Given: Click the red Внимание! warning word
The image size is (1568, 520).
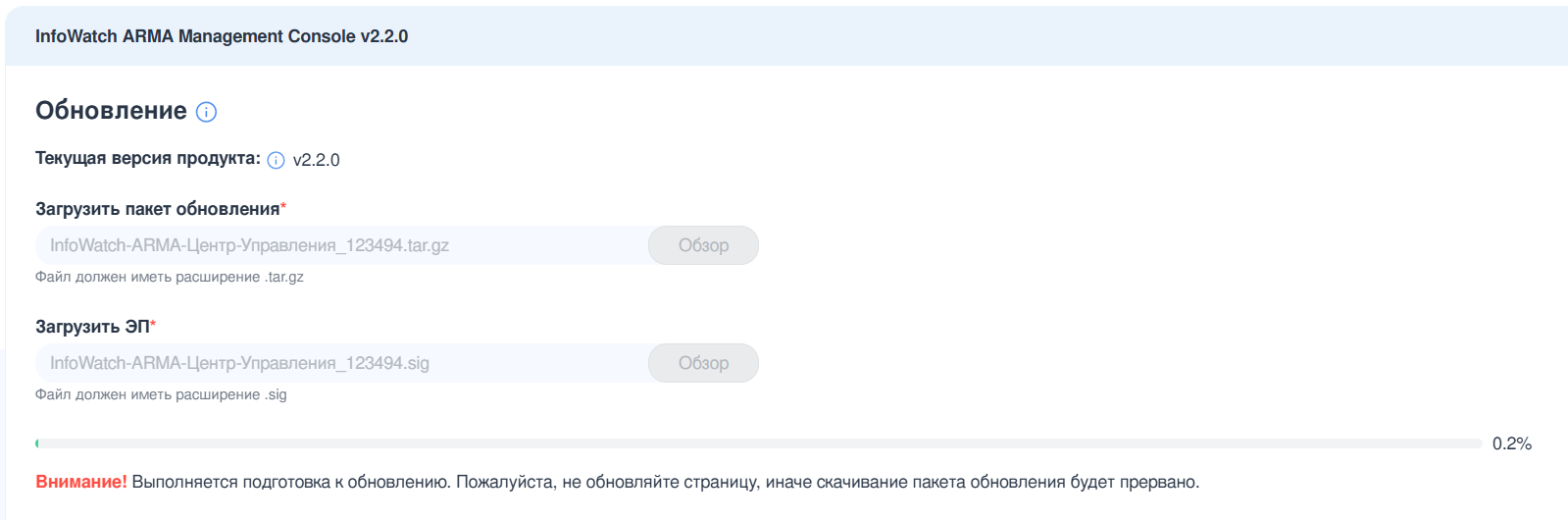Looking at the screenshot, I should tap(81, 482).
